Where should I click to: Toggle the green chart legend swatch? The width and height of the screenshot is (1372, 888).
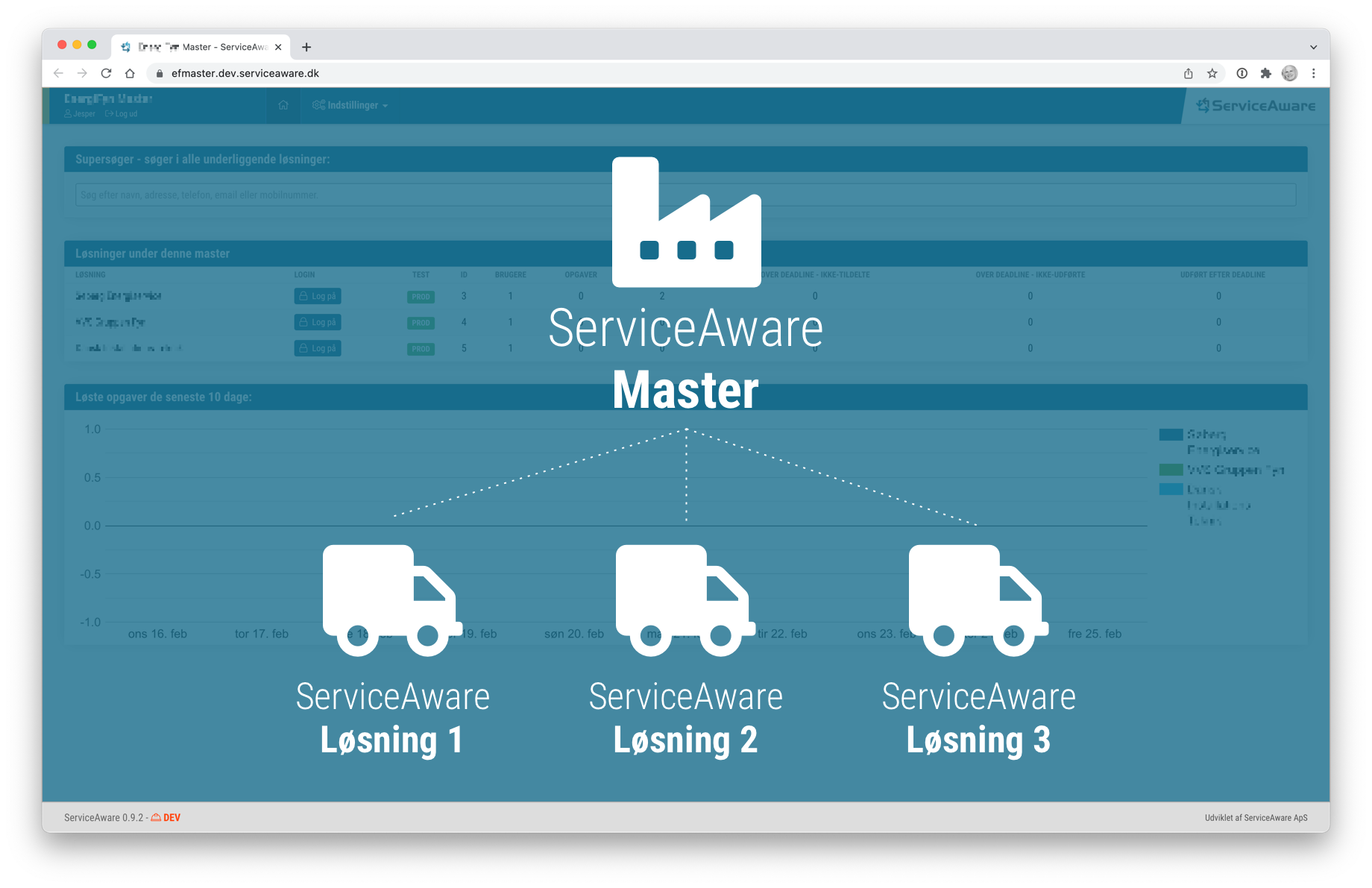(1171, 470)
